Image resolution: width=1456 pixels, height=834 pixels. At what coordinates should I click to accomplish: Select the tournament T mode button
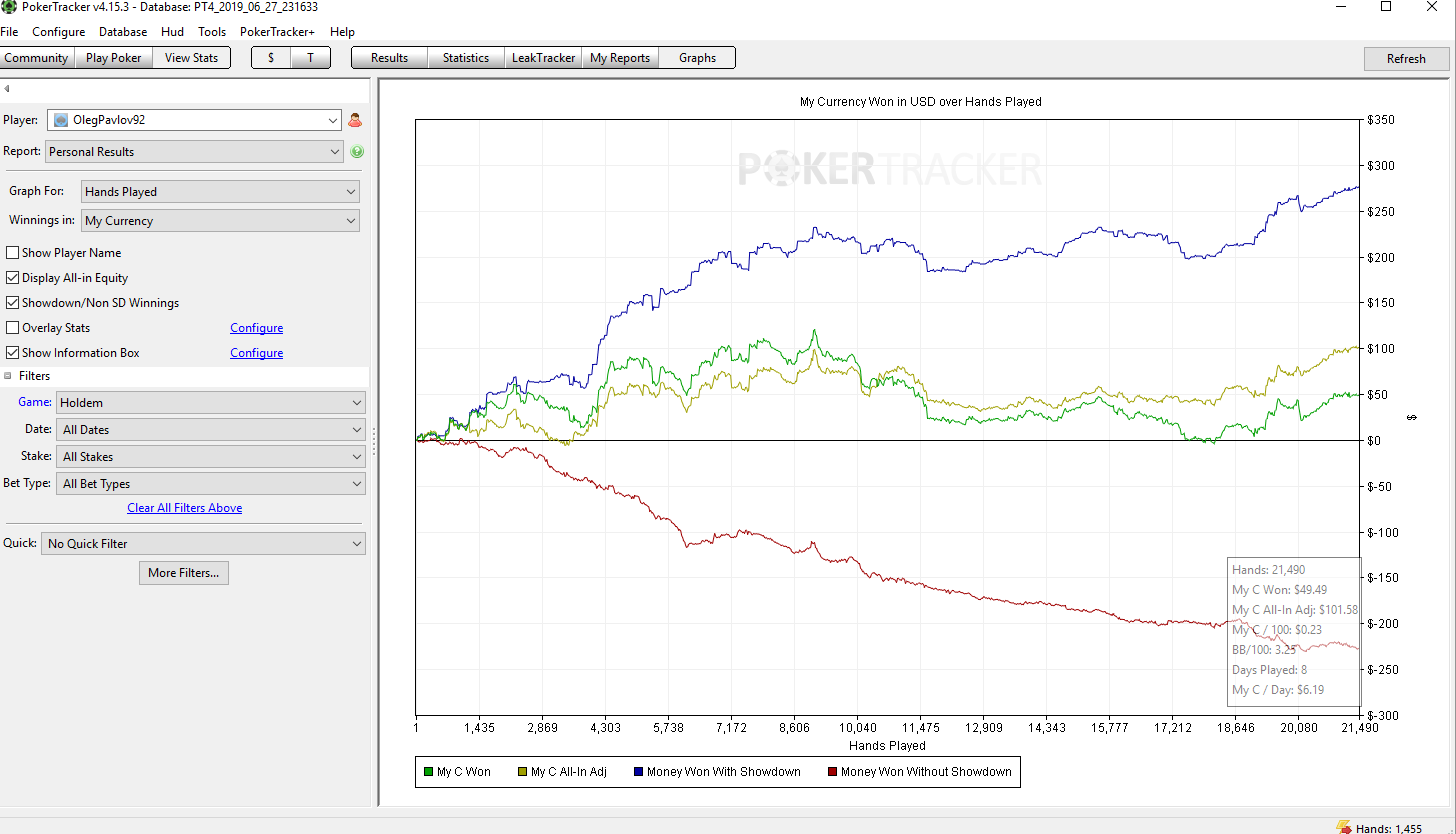coord(310,58)
